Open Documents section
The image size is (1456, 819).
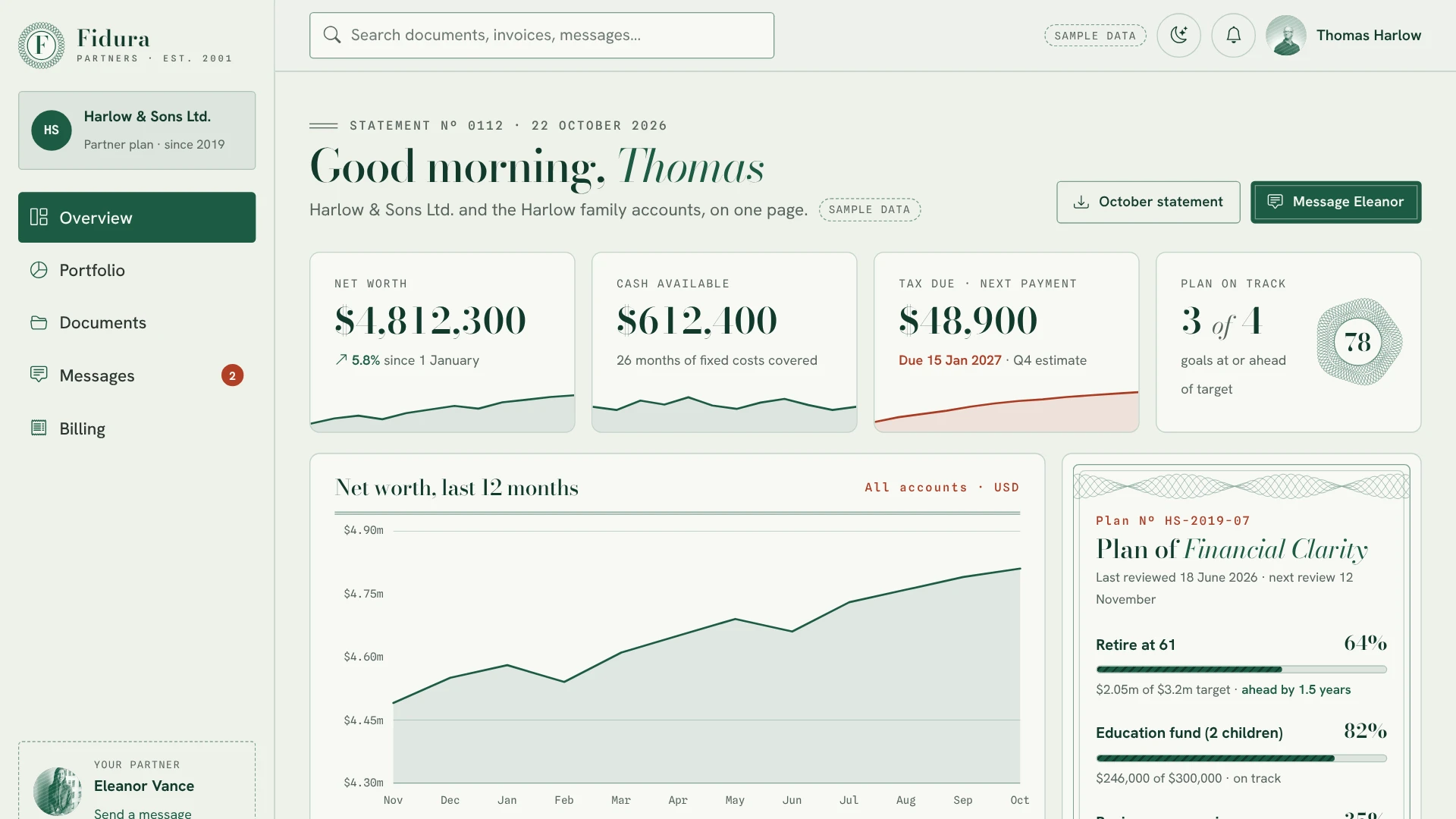click(x=136, y=323)
